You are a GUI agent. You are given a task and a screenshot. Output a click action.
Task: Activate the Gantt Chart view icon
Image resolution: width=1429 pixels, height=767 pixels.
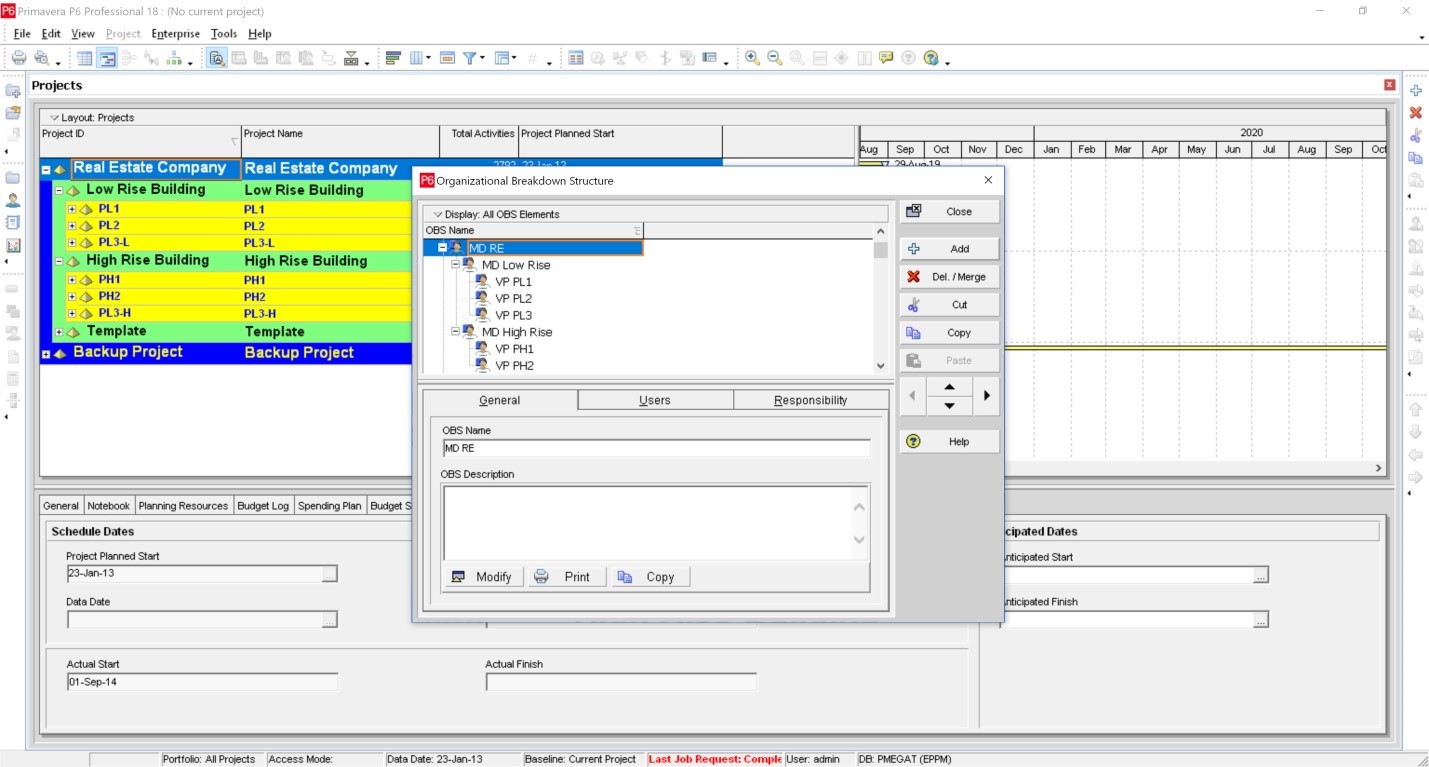click(x=108, y=57)
